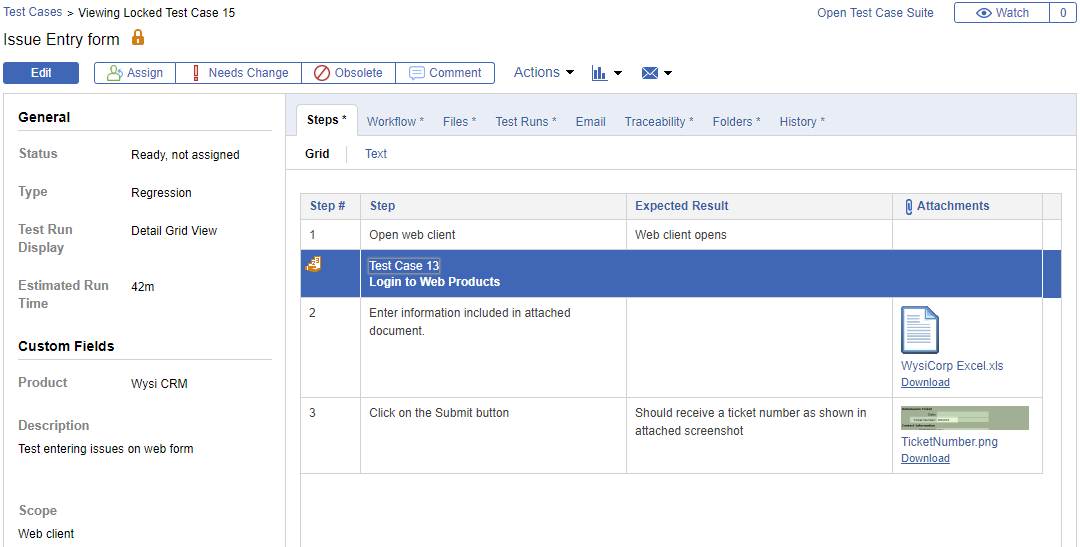Screen dimensions: 1080x547
Task: Open the Test Cases breadcrumb link
Action: coord(32,13)
